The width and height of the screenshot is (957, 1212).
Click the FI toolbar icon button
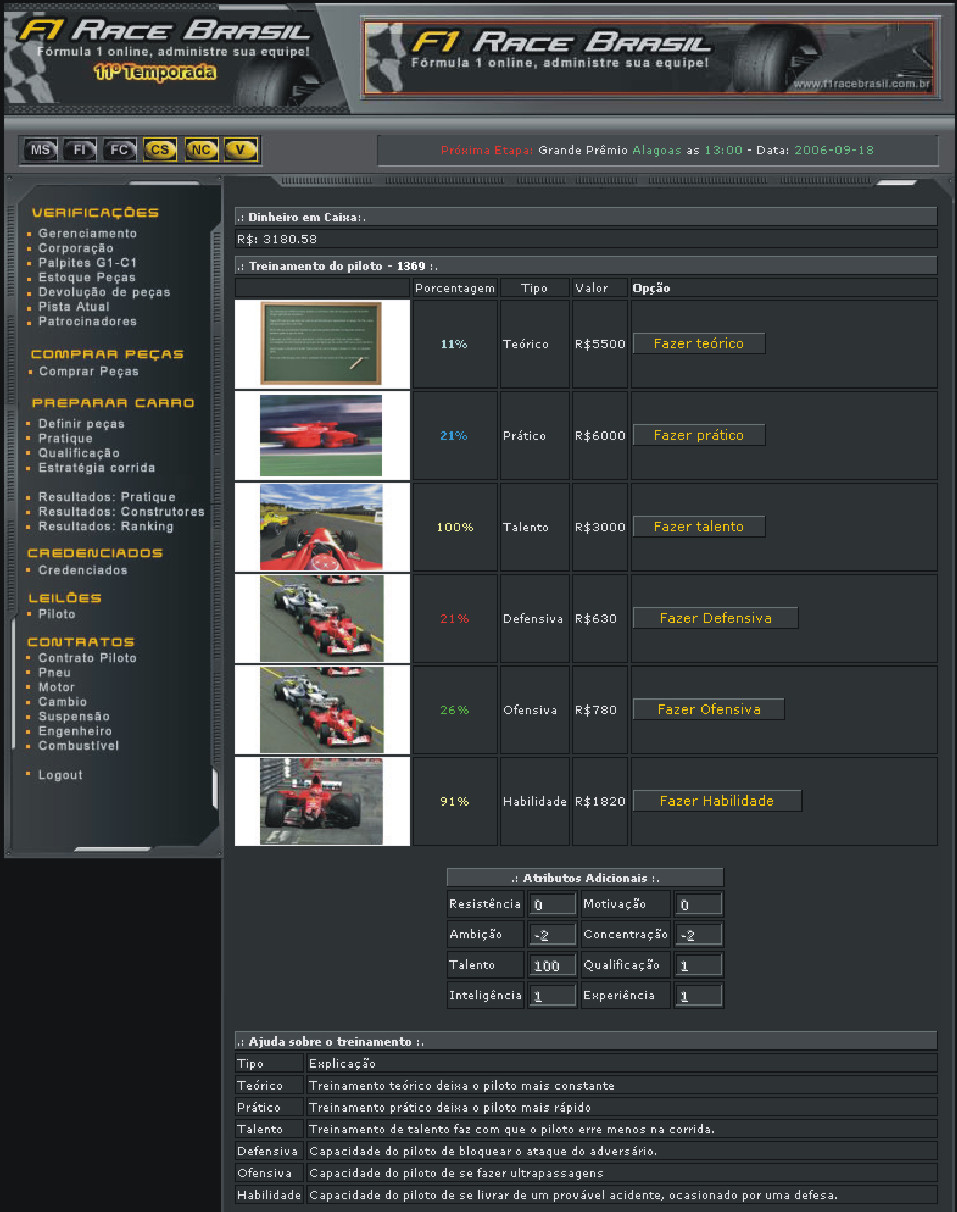[80, 150]
